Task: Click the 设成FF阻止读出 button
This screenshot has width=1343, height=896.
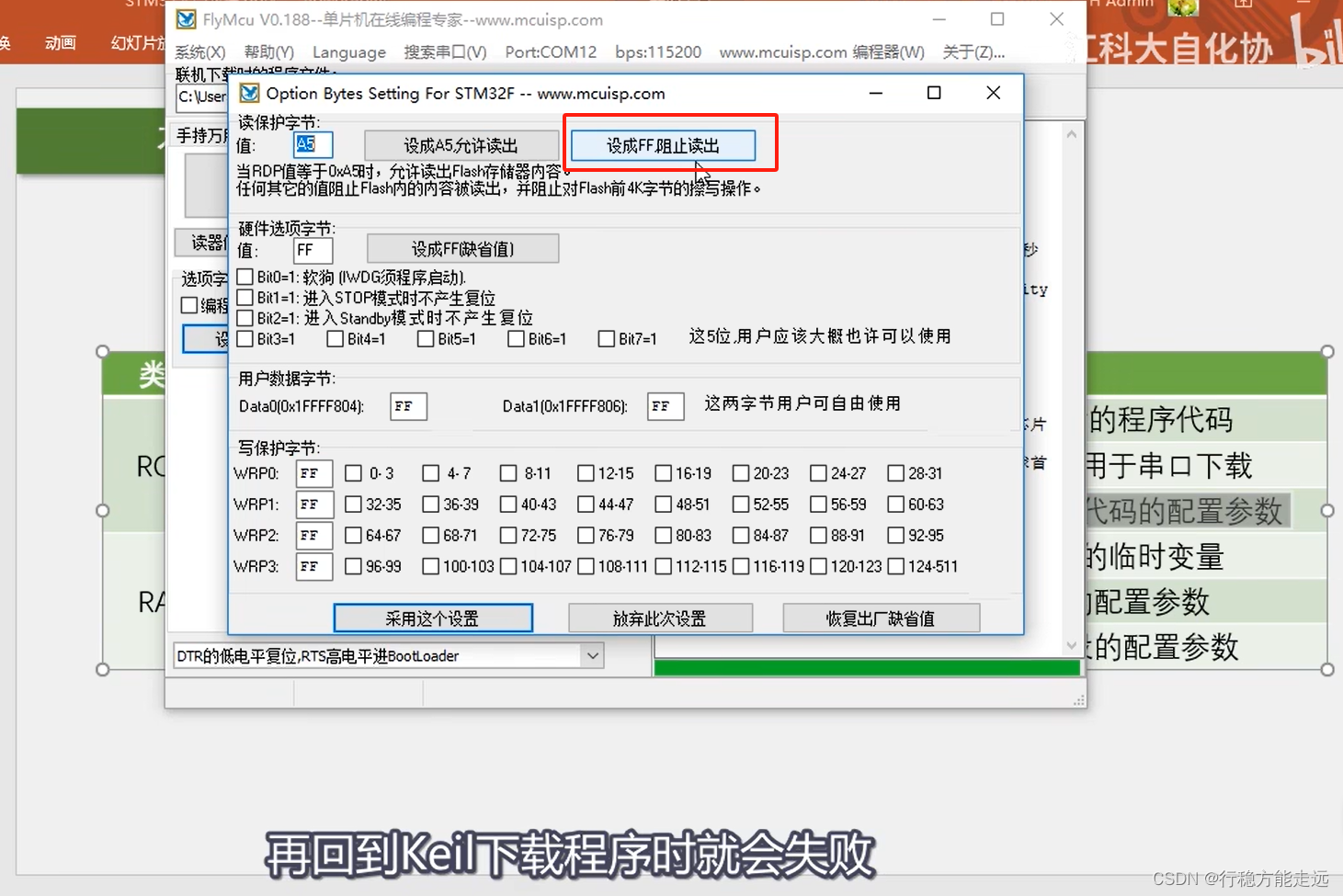Action: [663, 145]
